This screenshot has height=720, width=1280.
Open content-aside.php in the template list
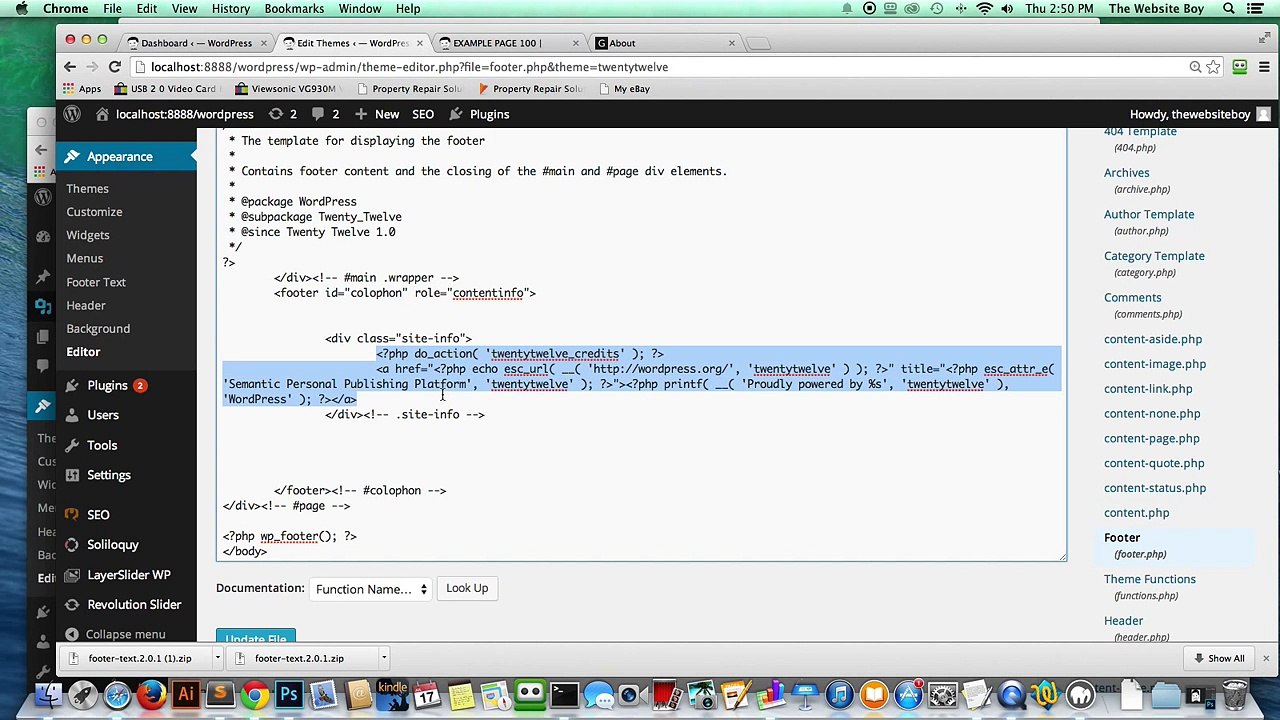(1153, 339)
